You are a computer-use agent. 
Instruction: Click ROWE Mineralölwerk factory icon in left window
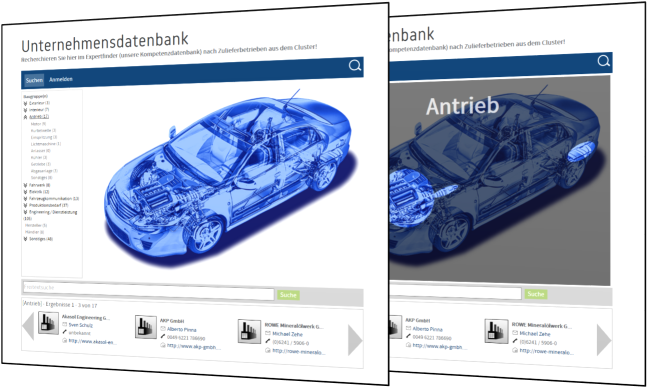point(249,331)
